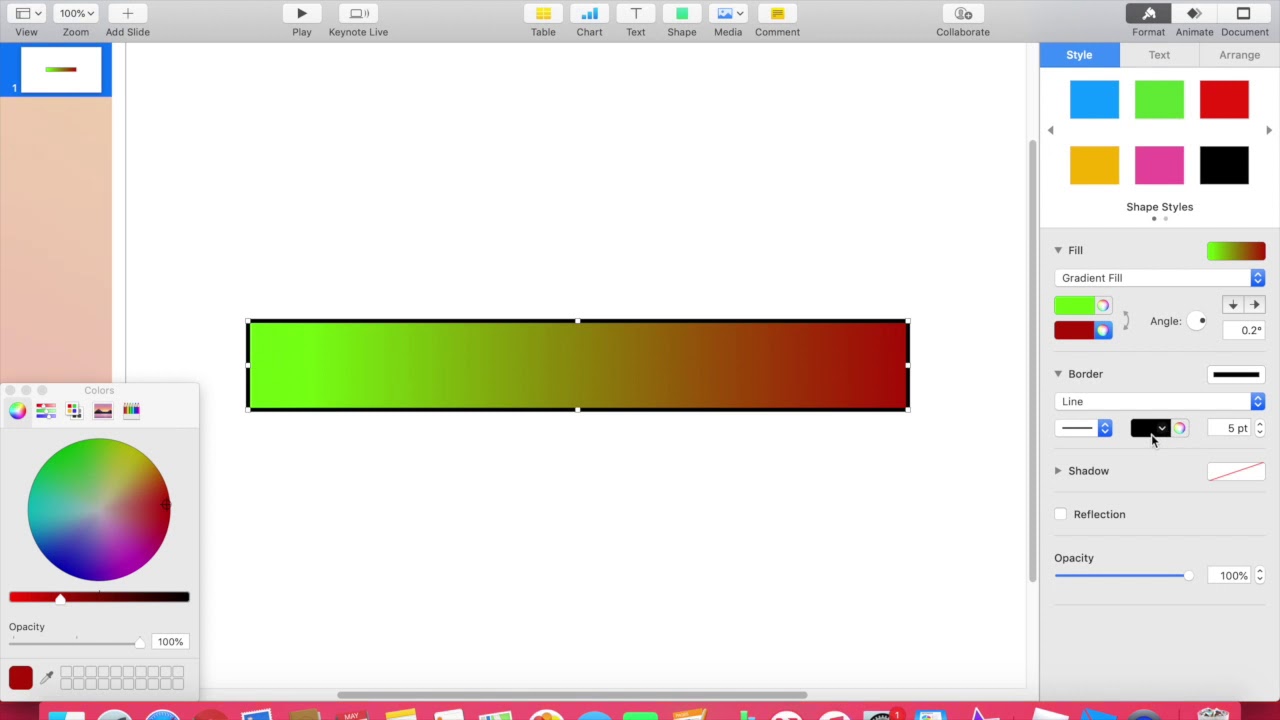Open the Format inspector
This screenshot has height=720, width=1280.
coord(1148,13)
